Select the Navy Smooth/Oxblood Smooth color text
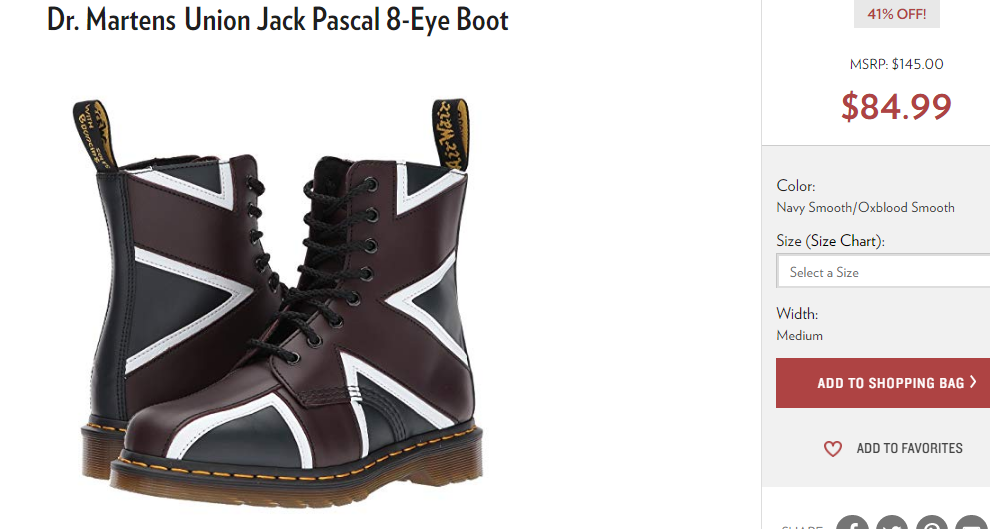Screen dimensions: 990x529 [865, 208]
